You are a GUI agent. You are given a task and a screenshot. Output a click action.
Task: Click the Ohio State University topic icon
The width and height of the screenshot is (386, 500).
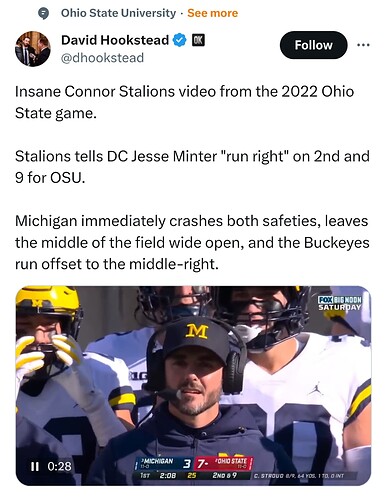43,13
